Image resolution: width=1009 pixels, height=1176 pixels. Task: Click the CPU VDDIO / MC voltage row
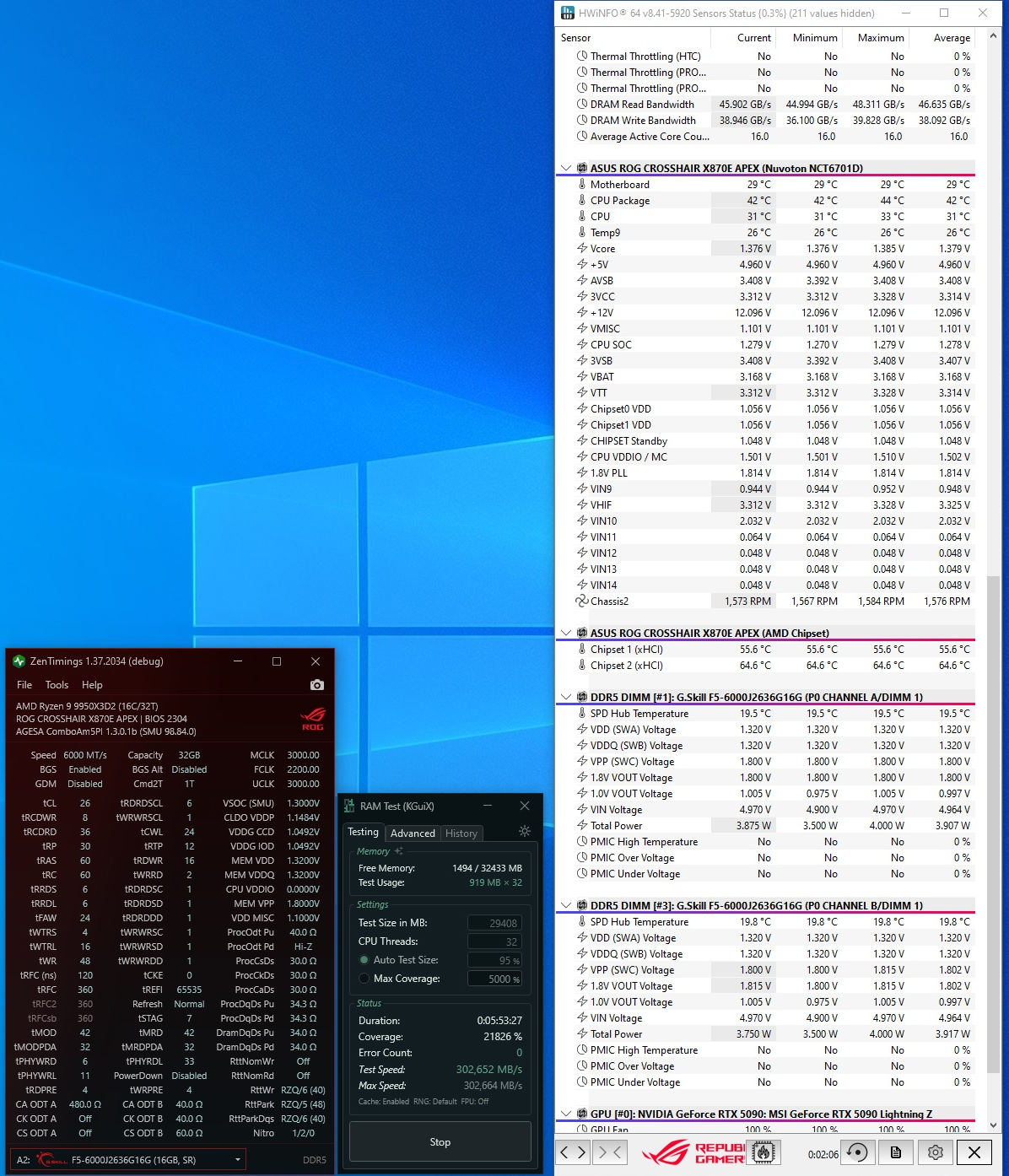coord(765,457)
